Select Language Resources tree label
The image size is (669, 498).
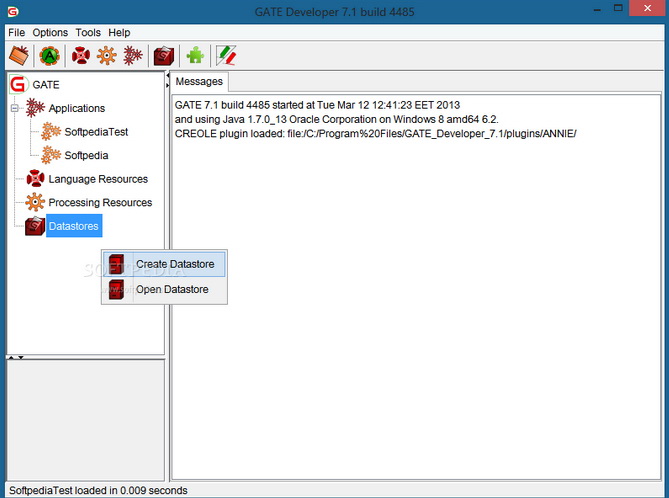(98, 179)
